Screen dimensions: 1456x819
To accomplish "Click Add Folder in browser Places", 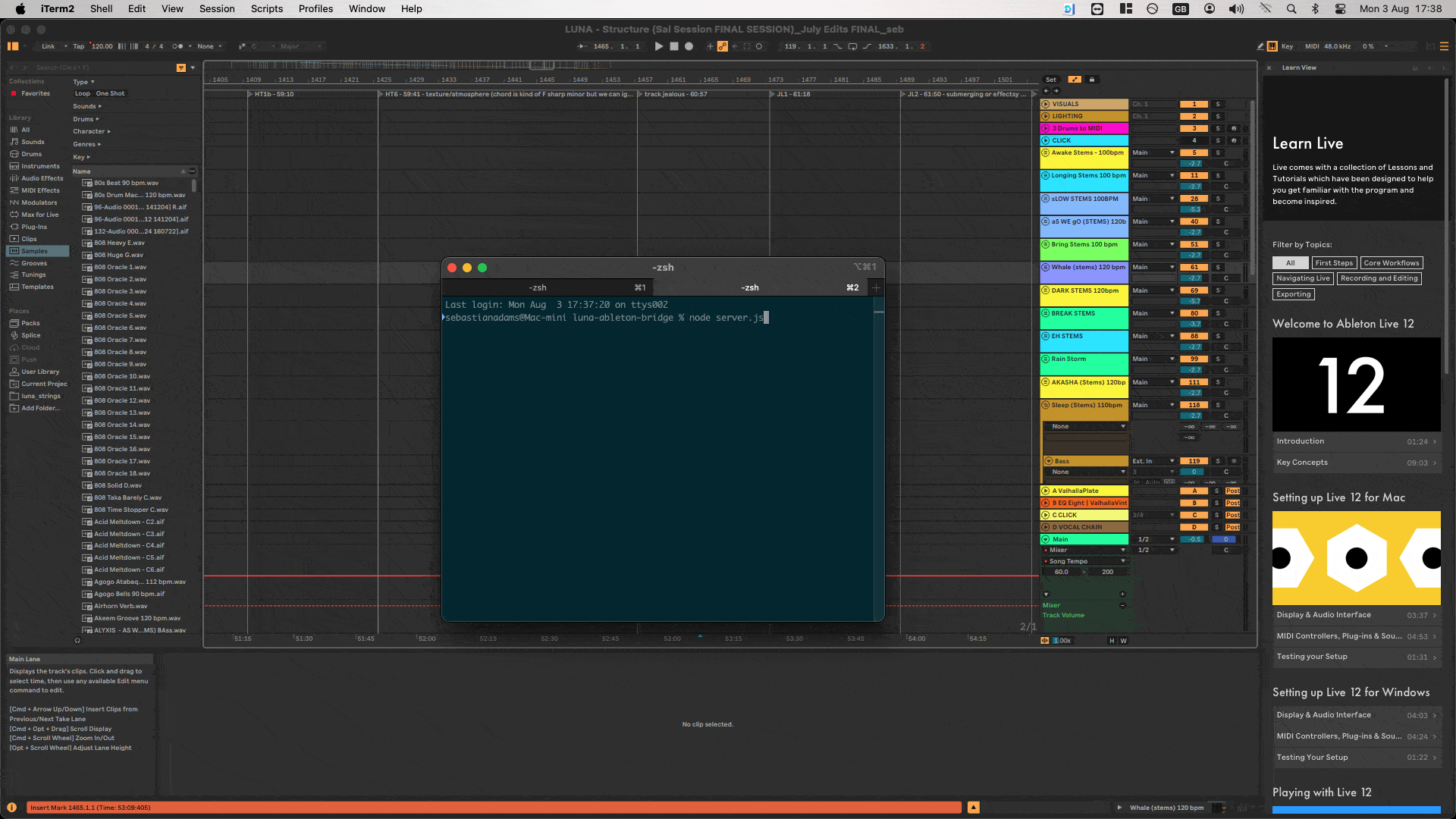I will click(40, 409).
